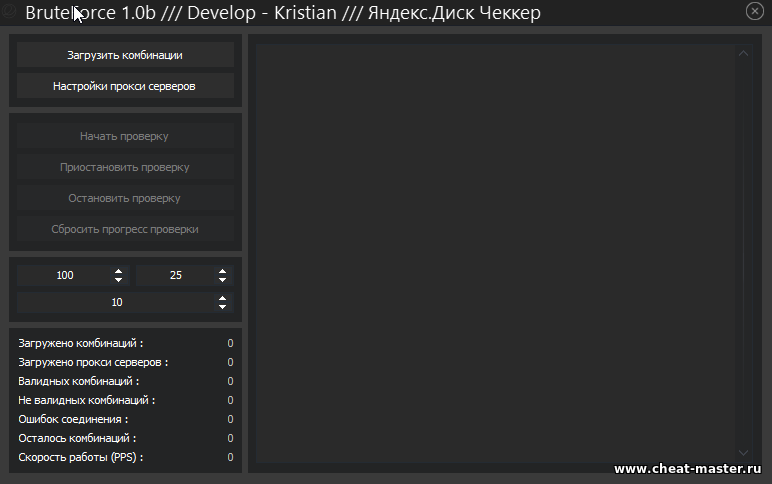Close the BruteForce window

[754, 11]
